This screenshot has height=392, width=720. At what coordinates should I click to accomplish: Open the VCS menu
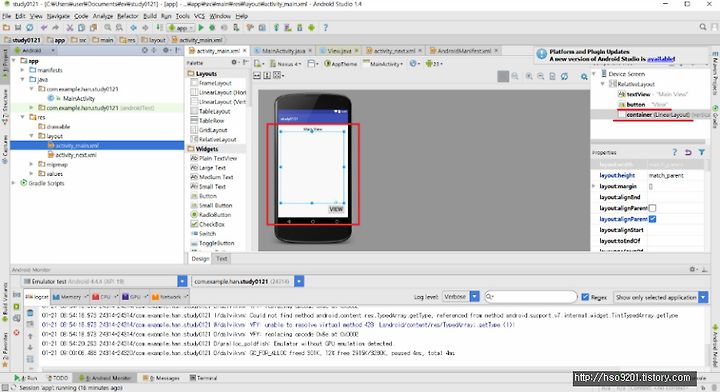pyautogui.click(x=199, y=16)
